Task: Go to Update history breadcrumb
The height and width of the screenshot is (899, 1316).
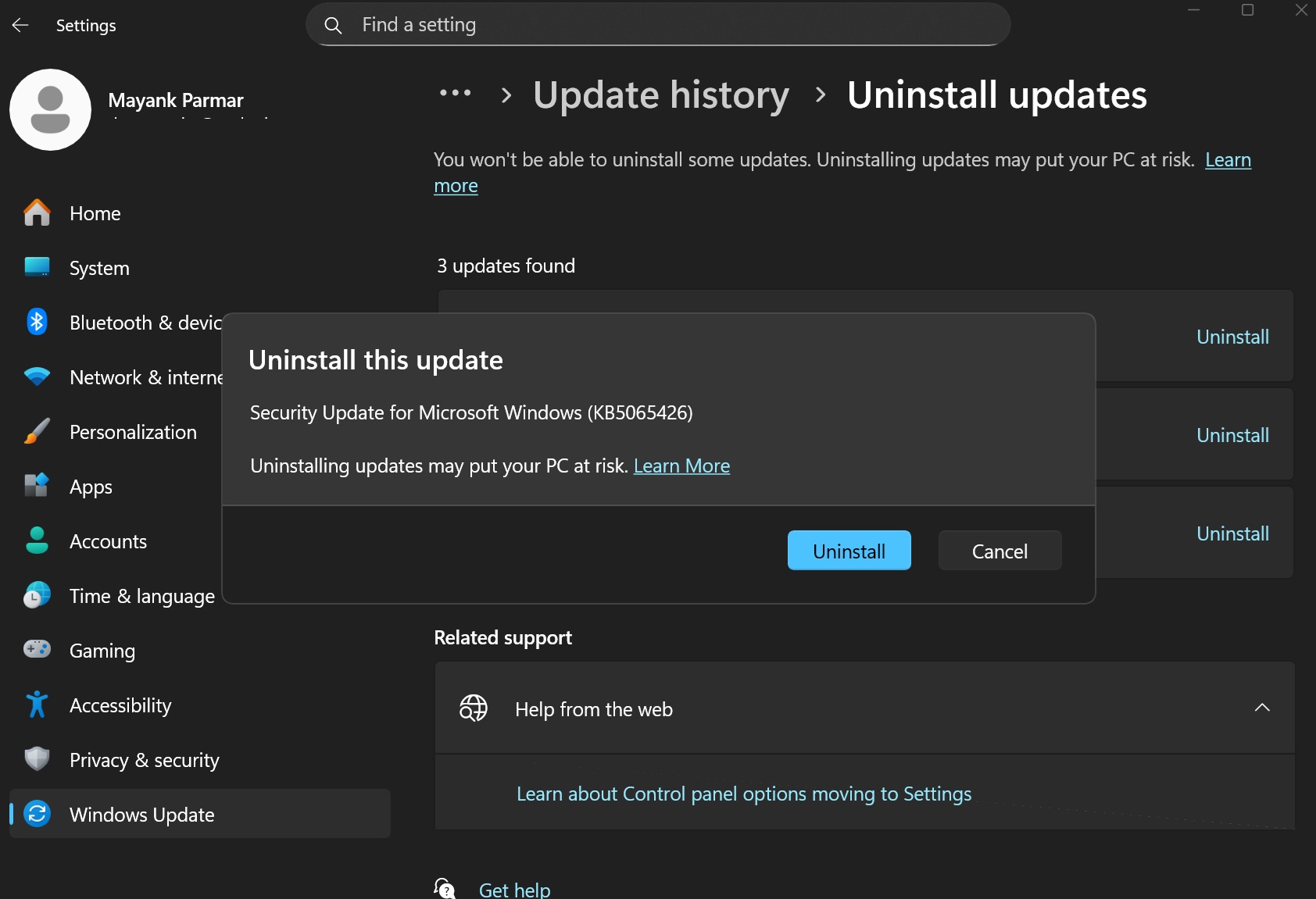Action: click(660, 95)
